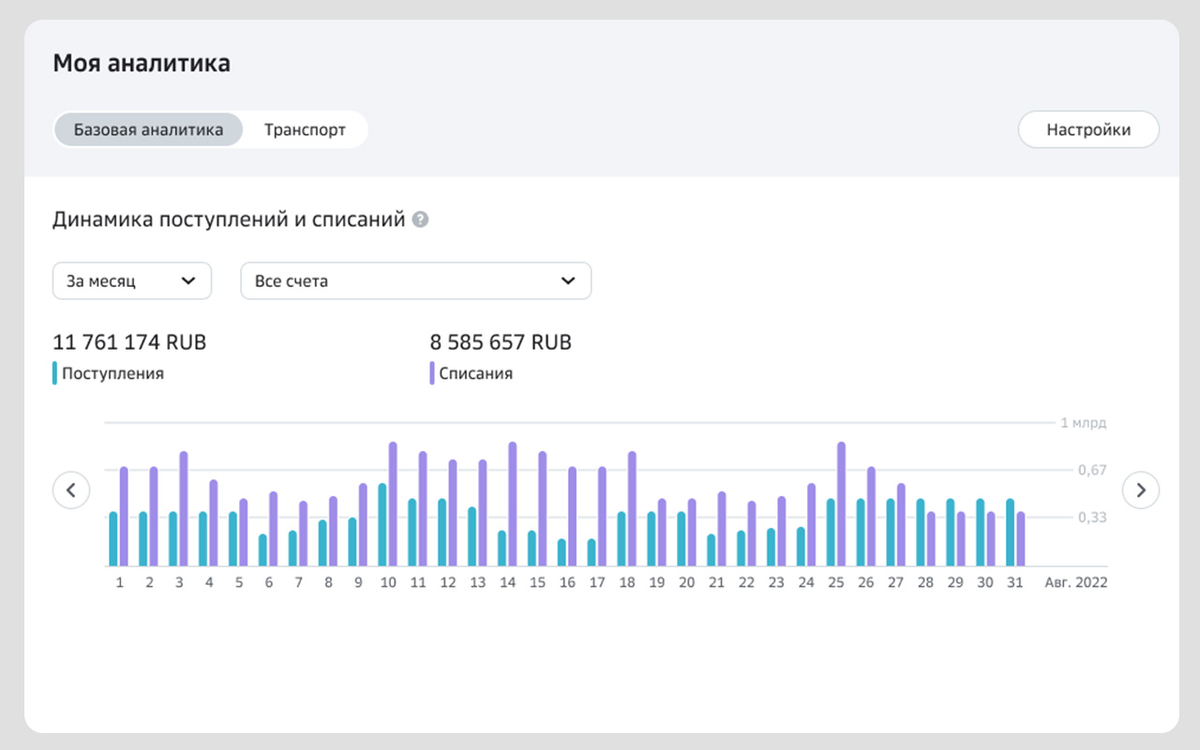Select day 31 on the chart axis
The height and width of the screenshot is (750, 1200).
coord(1015,581)
